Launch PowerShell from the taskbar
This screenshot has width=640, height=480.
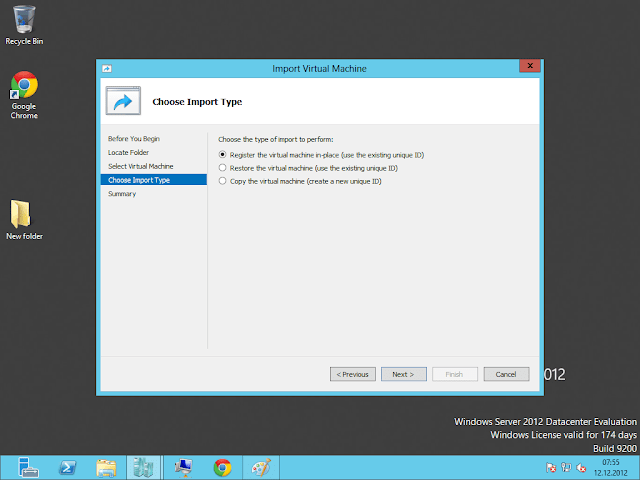click(68, 467)
